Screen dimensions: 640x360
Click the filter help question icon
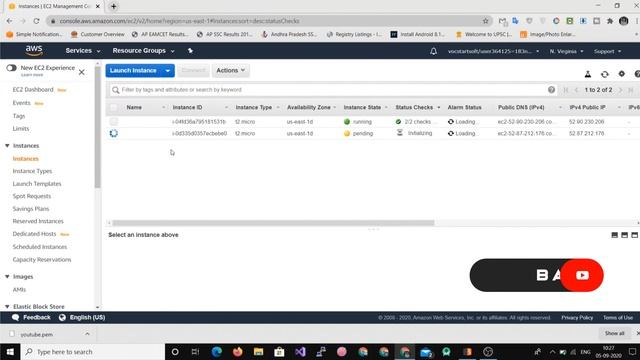(551, 90)
